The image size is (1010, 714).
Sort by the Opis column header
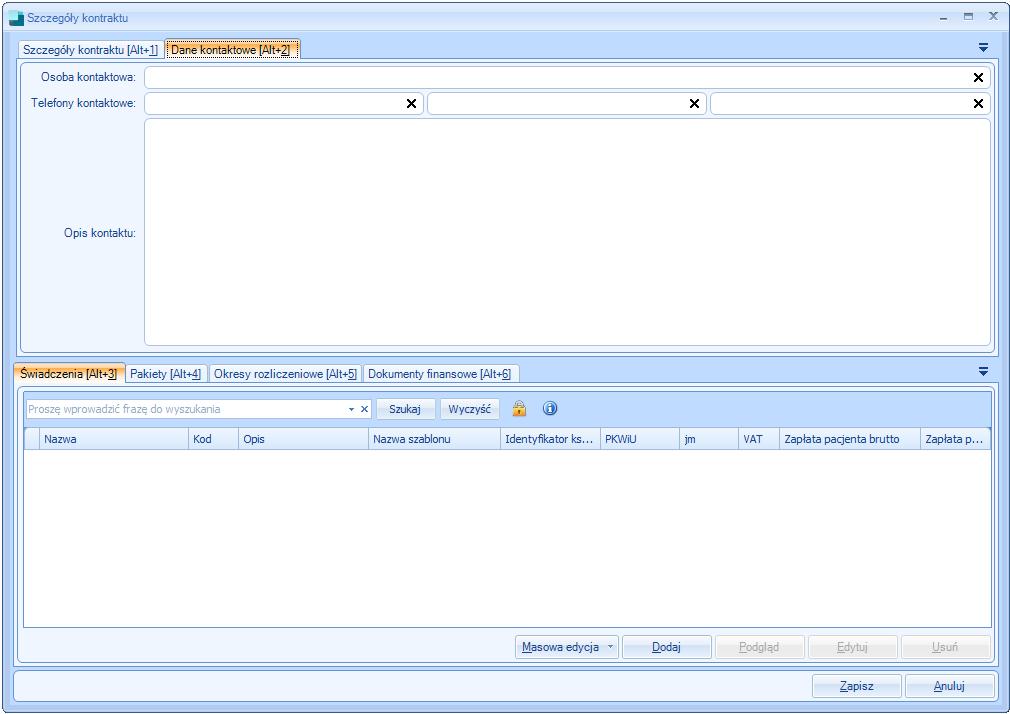click(x=303, y=439)
